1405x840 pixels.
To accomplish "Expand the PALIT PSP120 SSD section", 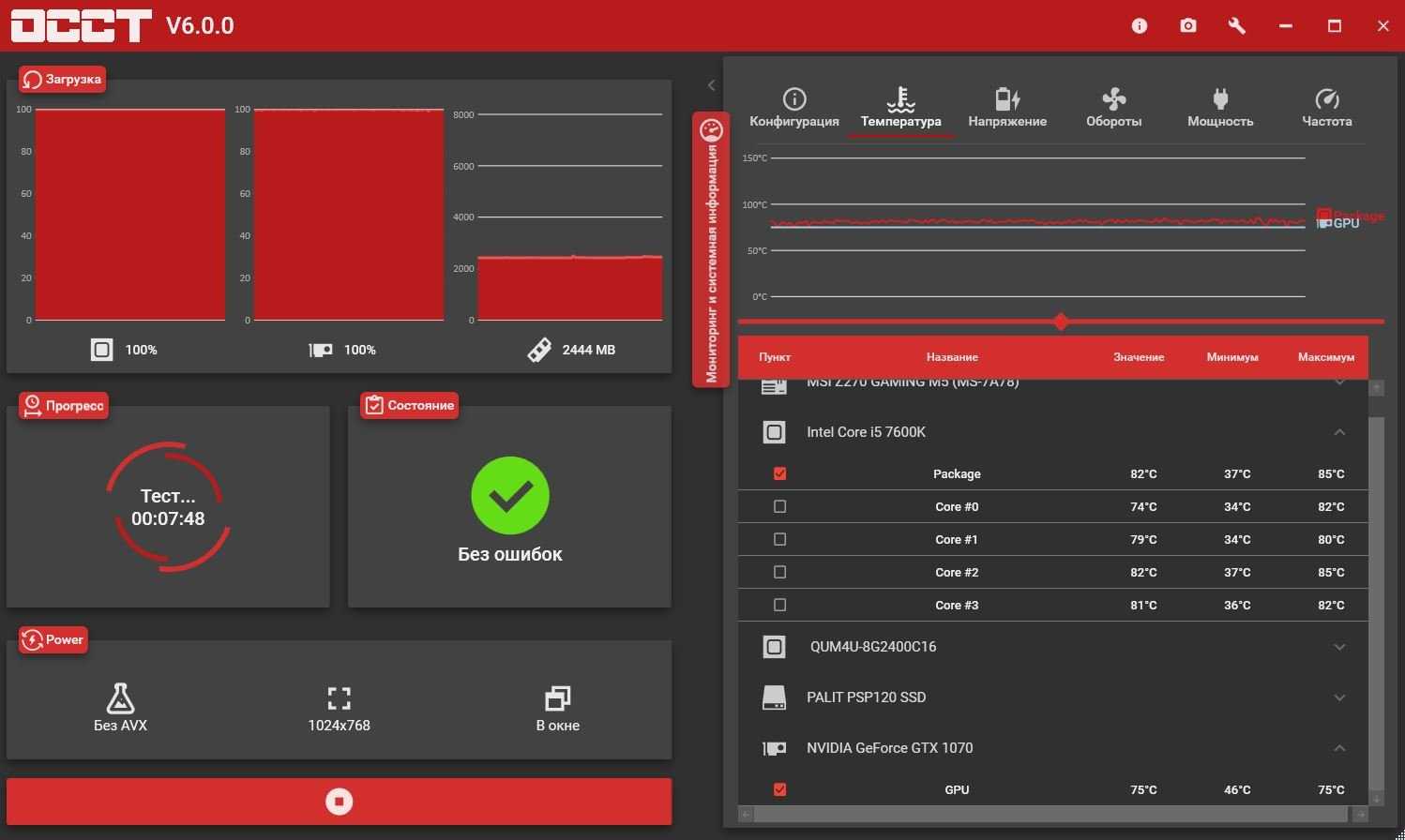I will (1339, 697).
